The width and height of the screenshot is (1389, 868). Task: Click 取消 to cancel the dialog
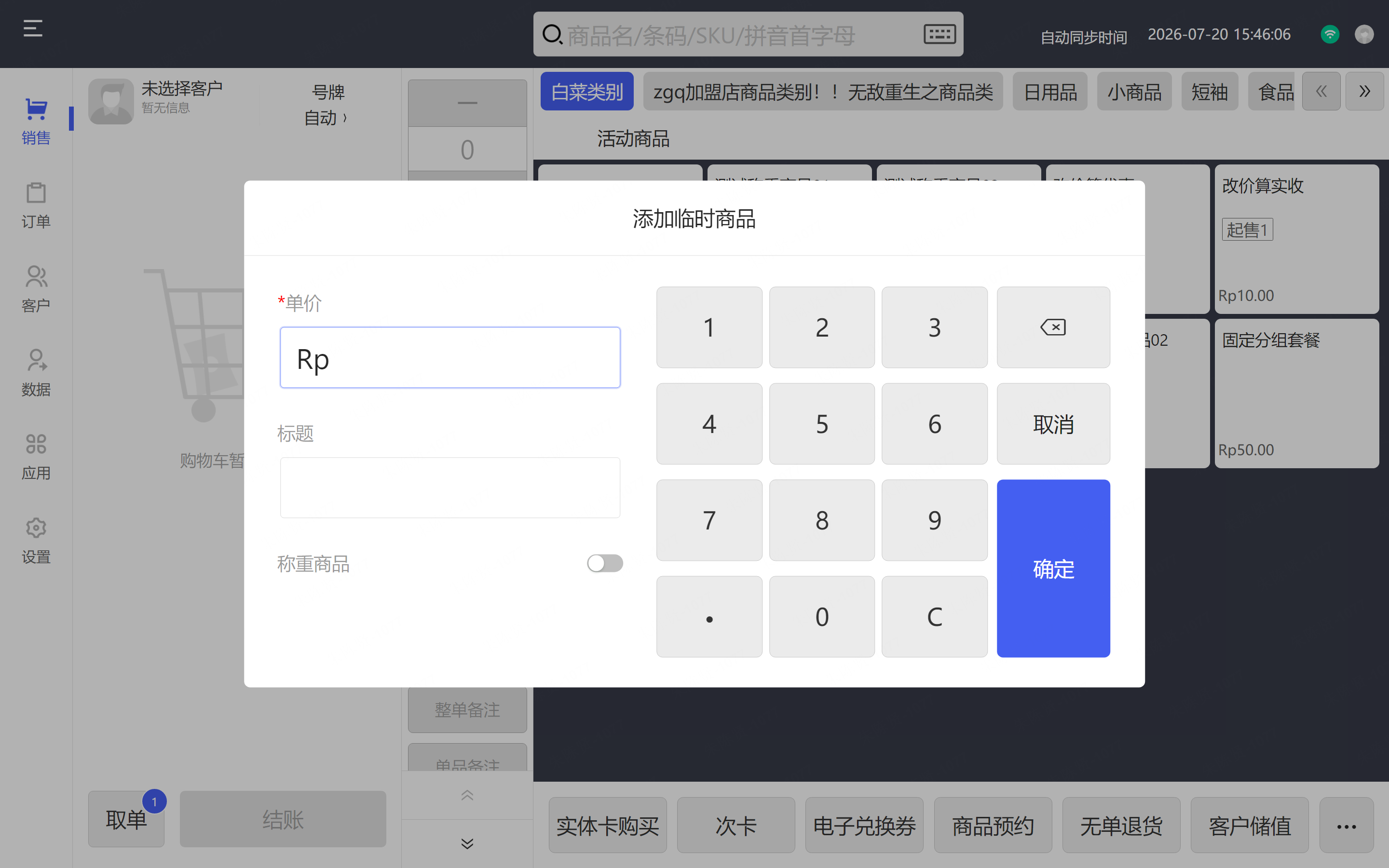[x=1053, y=424]
